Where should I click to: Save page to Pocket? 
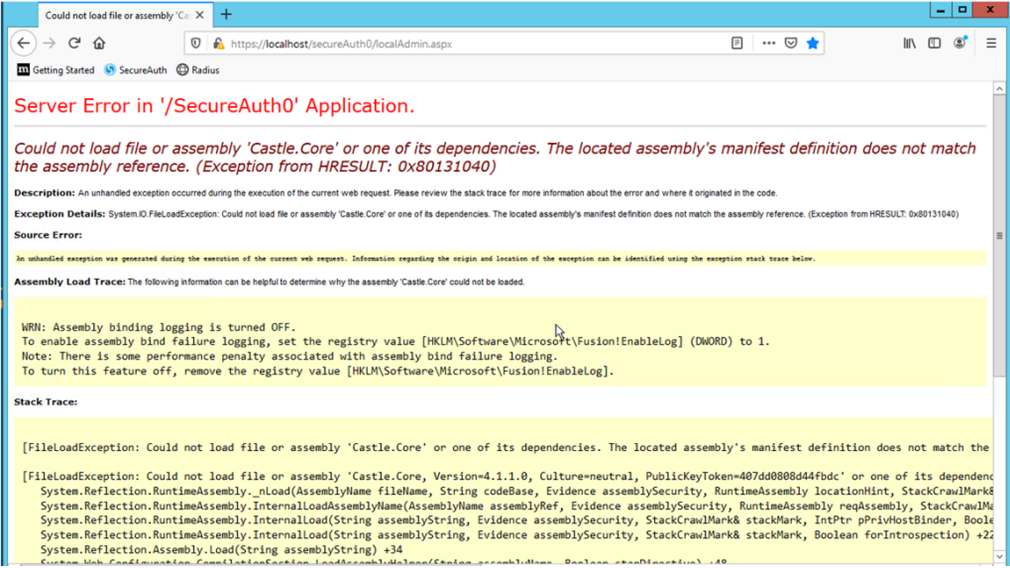791,43
